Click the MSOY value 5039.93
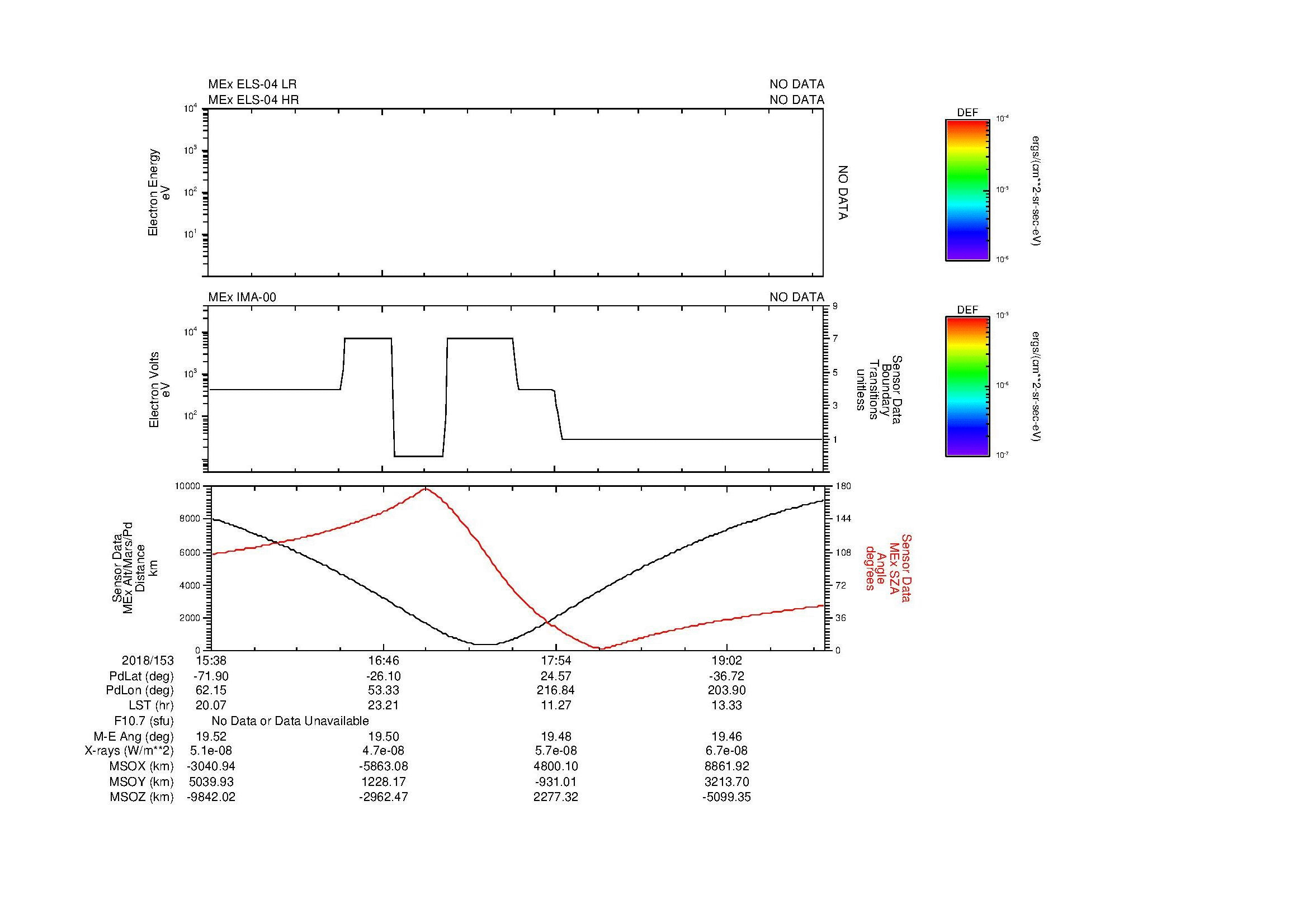 coord(211,781)
